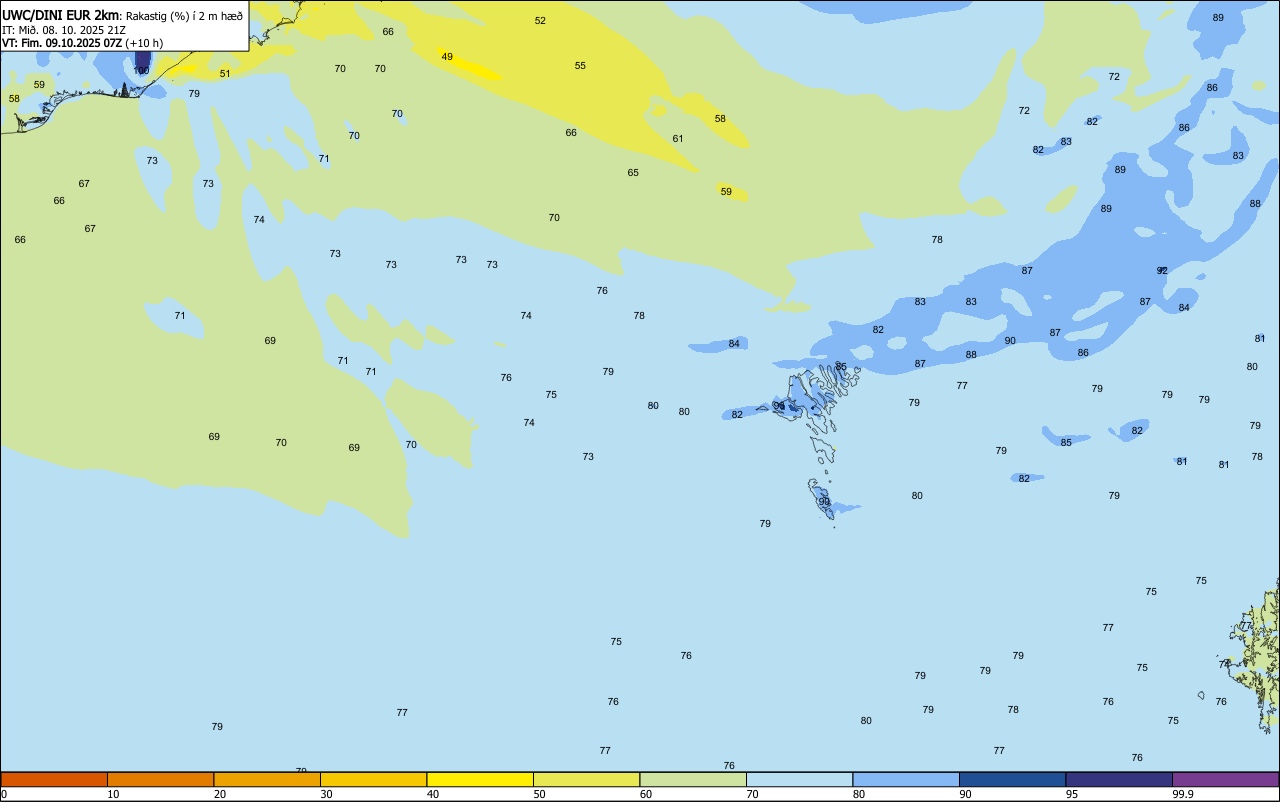Viewport: 1280px width, 802px height.
Task: Select the "IT: Mið. 08. 10. 2025 21Z" line
Action: tap(63, 29)
